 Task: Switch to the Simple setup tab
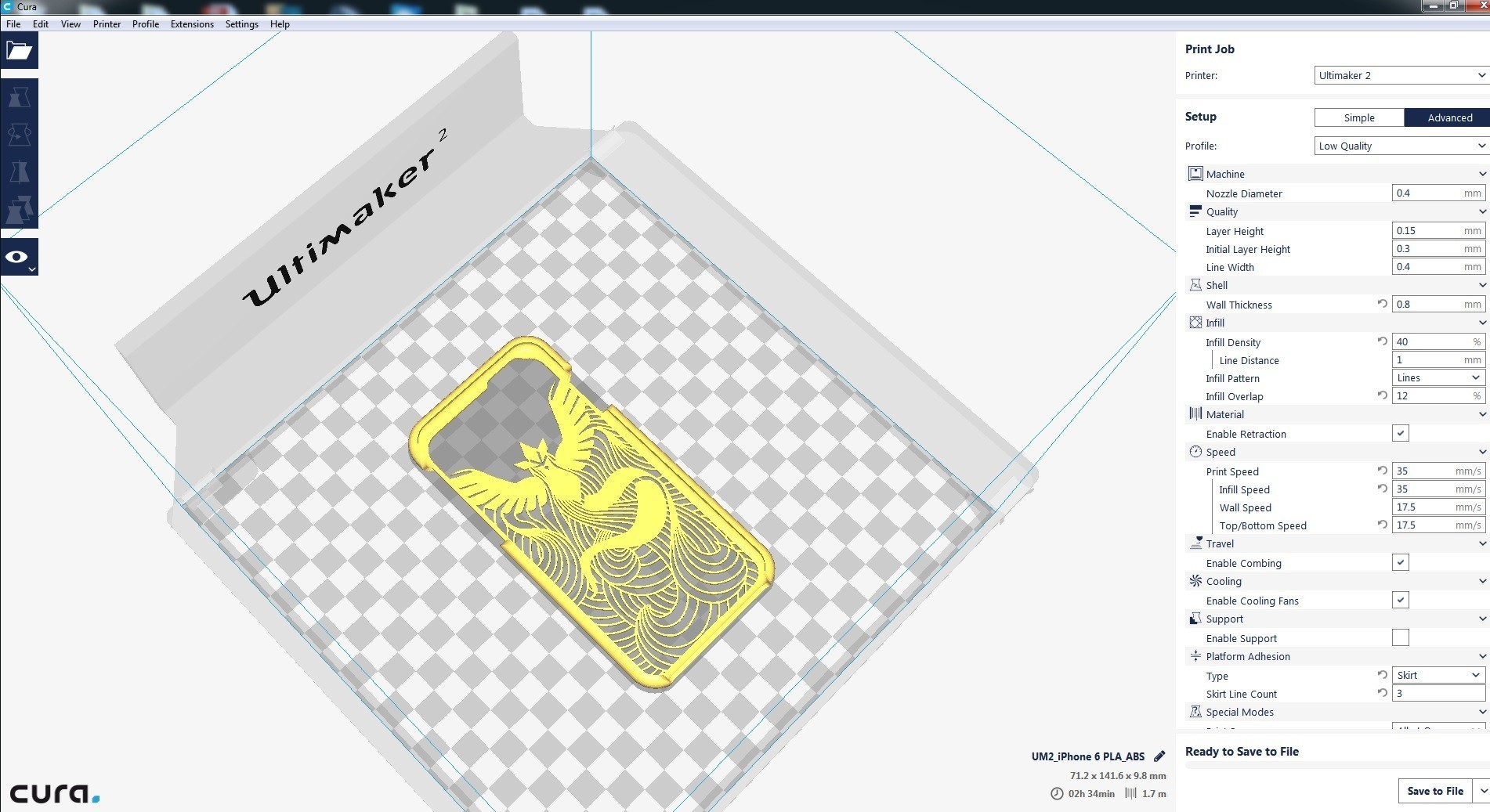coord(1359,117)
